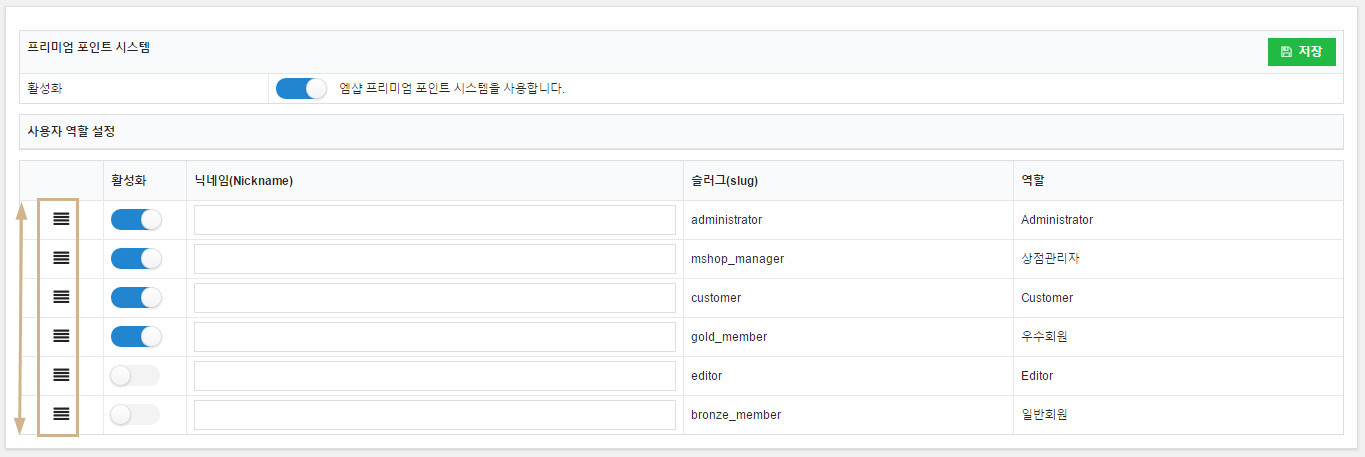Focus the nickname input for mshop_manager
This screenshot has width=1365, height=457.
click(434, 259)
